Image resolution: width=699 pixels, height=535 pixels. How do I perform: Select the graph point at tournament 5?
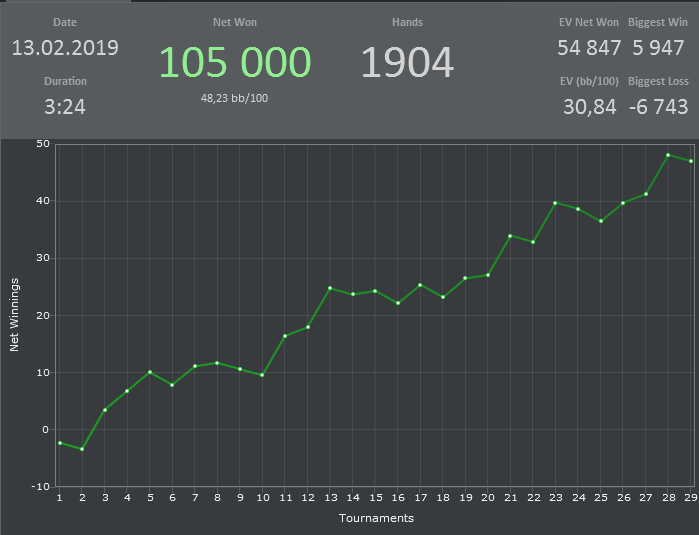150,372
